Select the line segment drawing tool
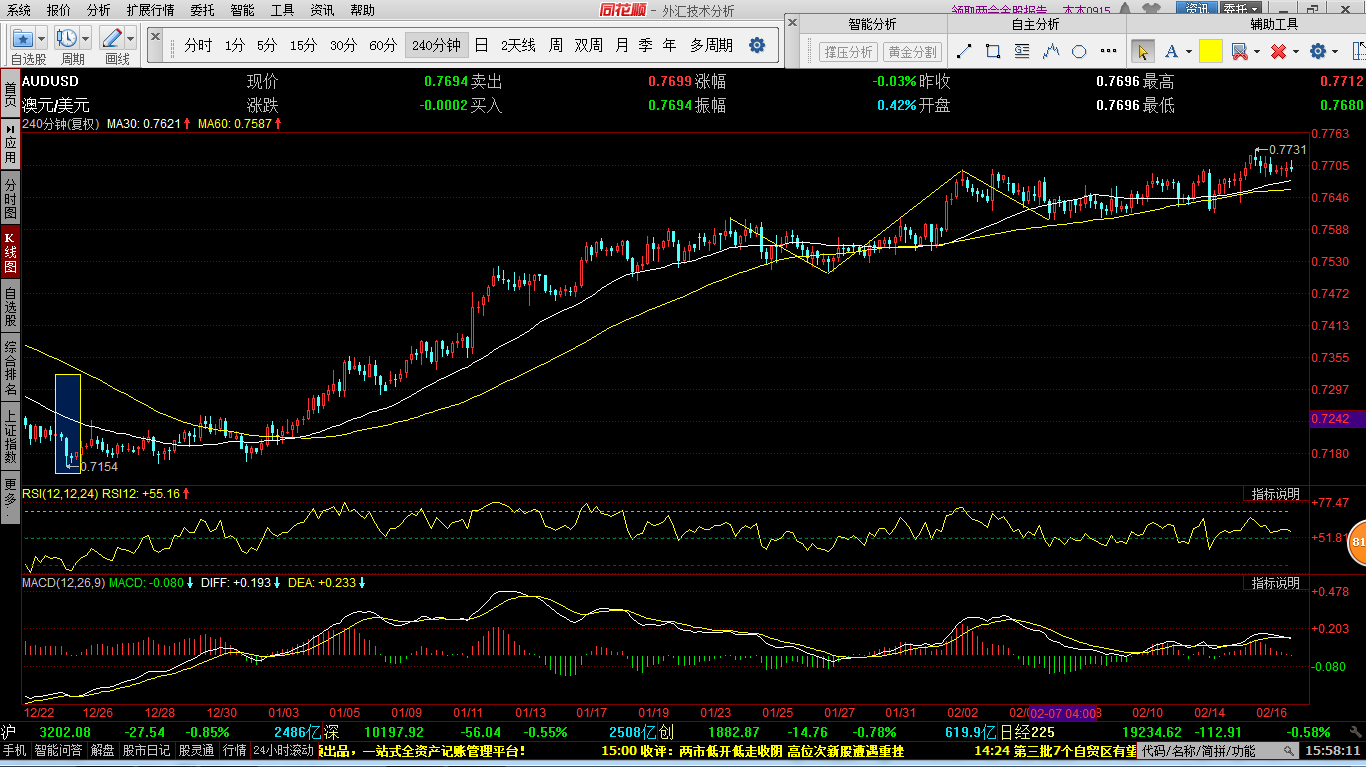Viewport: 1366px width, 767px height. [964, 52]
